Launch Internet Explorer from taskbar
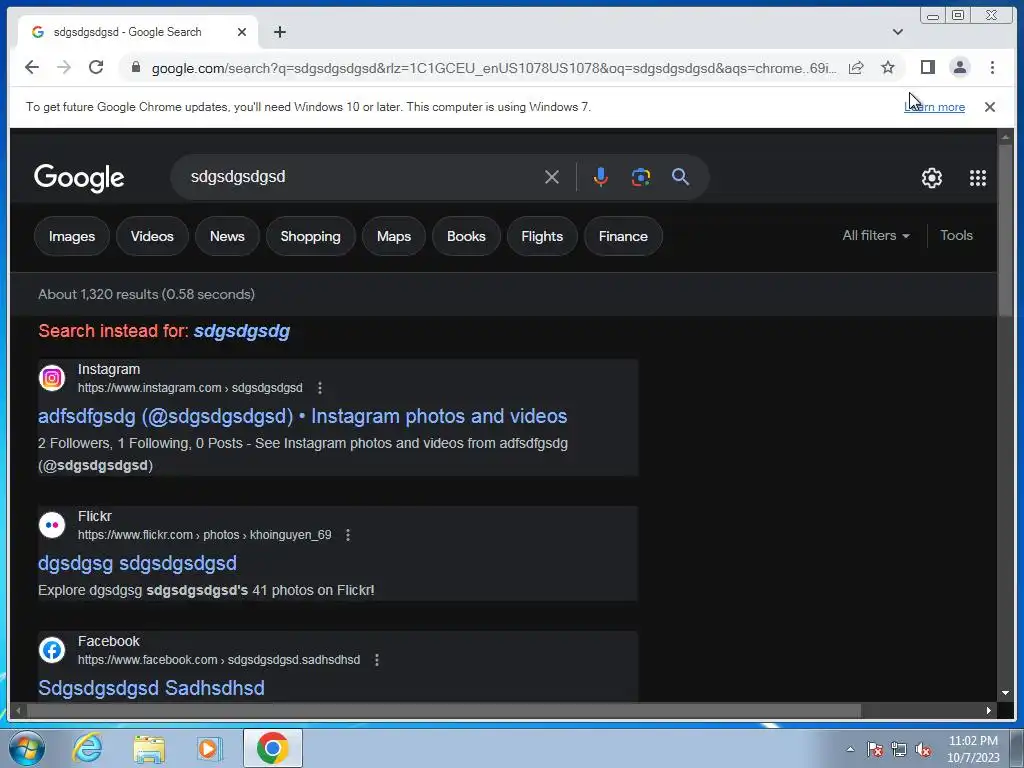The height and width of the screenshot is (768, 1024). tap(88, 748)
